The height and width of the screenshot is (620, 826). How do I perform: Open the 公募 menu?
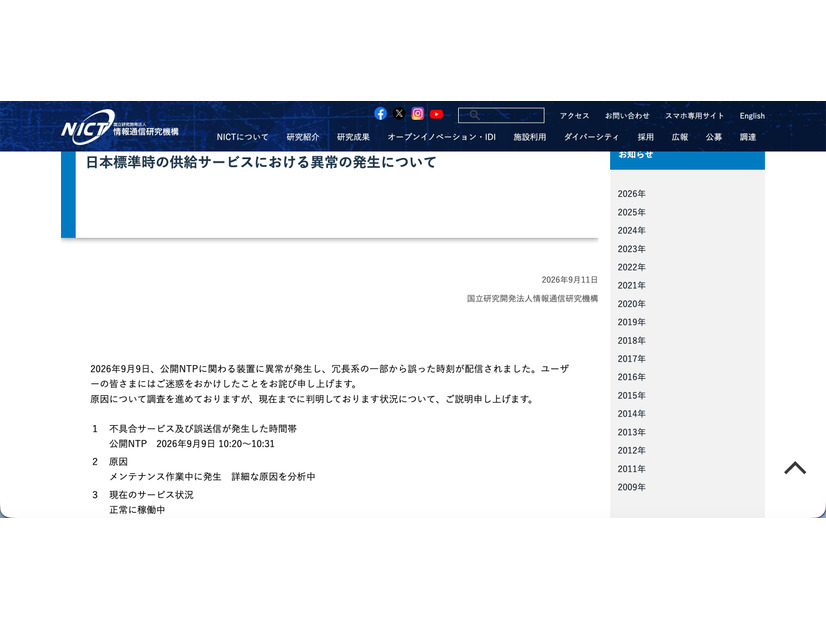click(714, 137)
